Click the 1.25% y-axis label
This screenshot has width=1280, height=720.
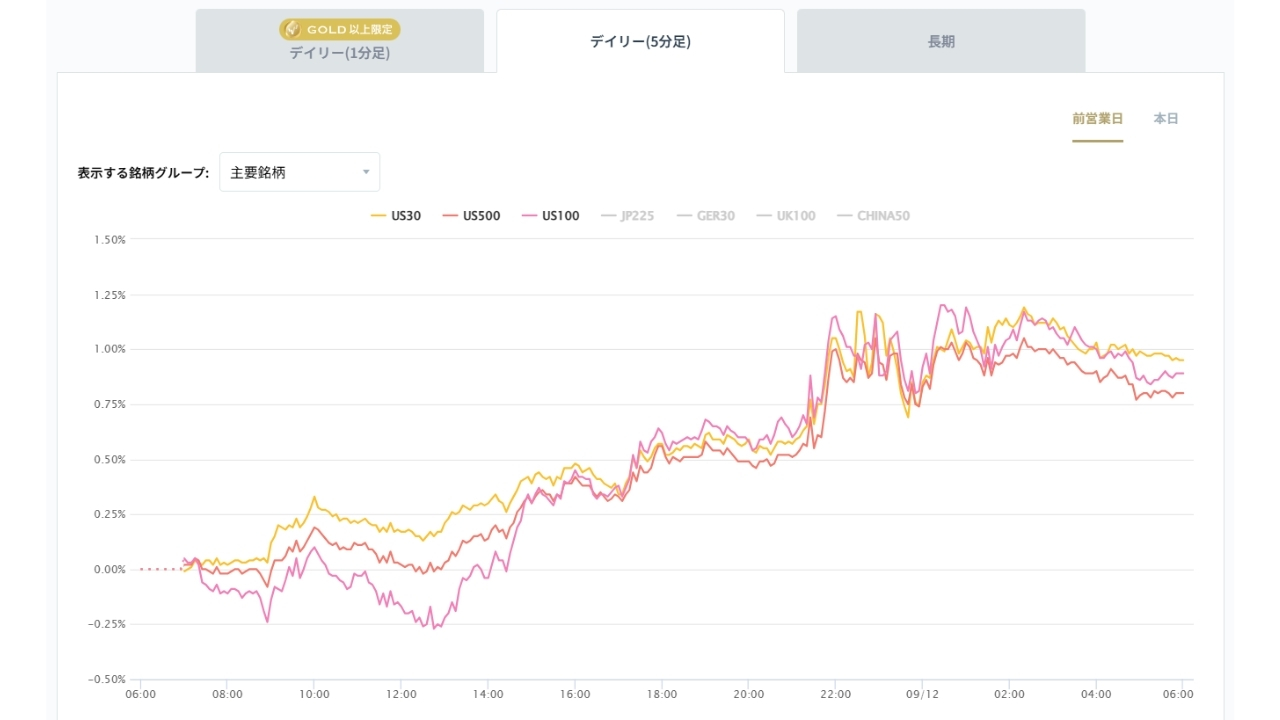click(109, 295)
